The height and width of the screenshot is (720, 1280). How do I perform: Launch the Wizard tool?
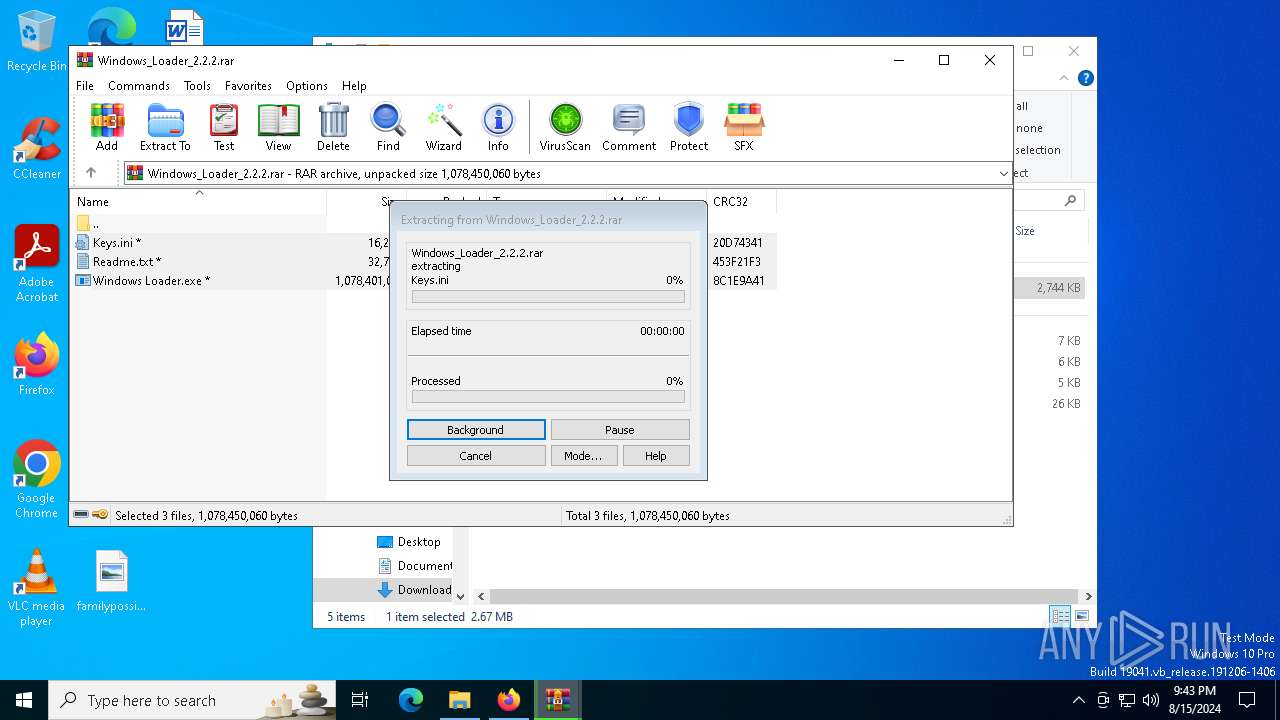[x=444, y=127]
